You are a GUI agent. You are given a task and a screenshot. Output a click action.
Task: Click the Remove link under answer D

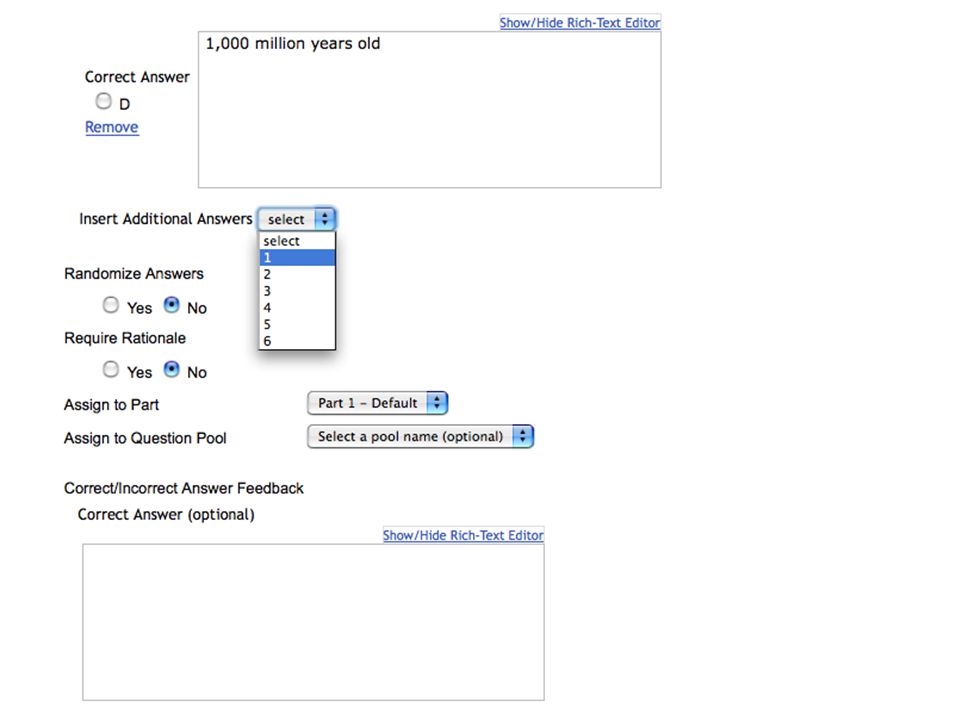(x=111, y=127)
